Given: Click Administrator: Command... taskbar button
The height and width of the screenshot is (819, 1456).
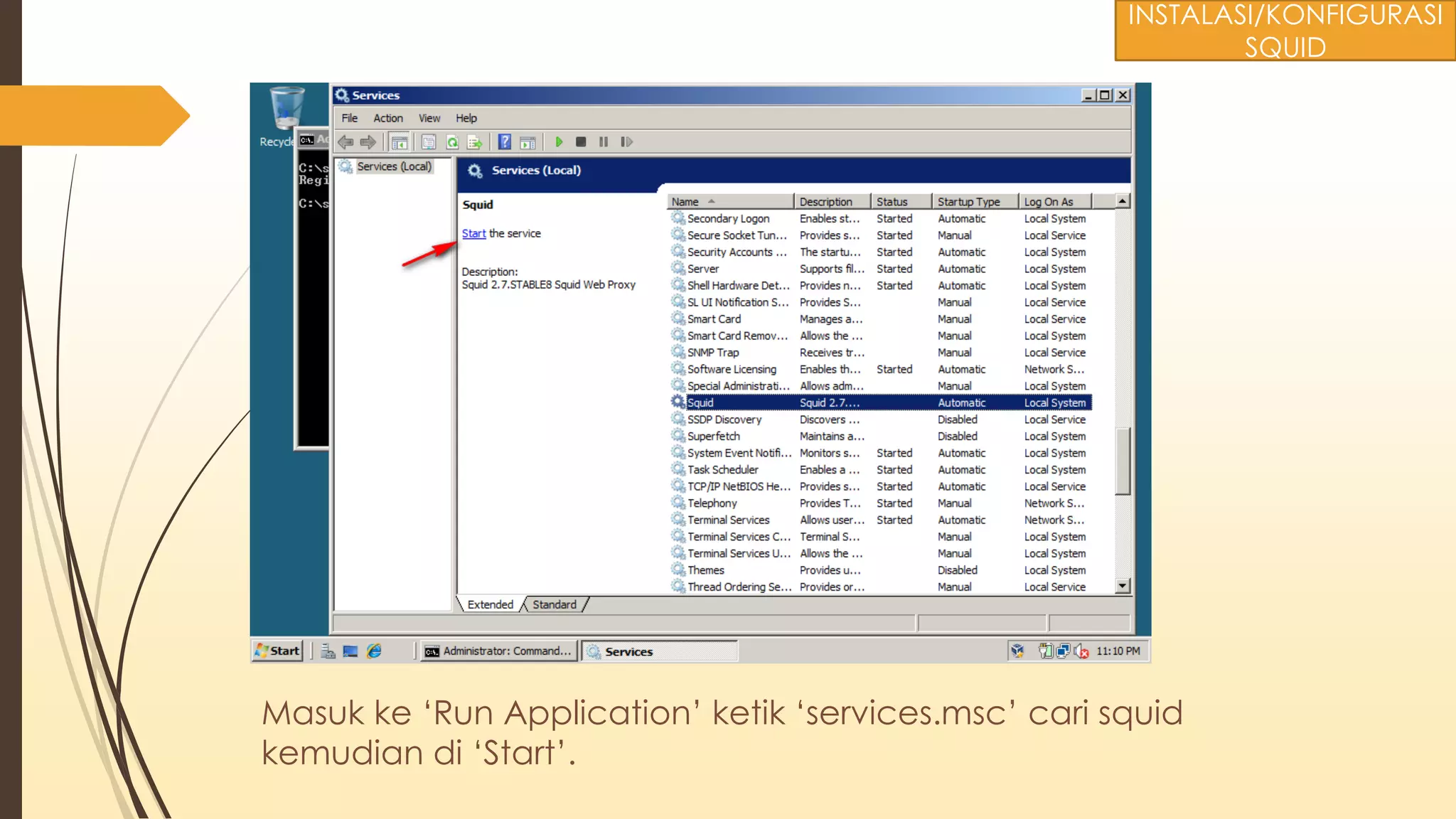Looking at the screenshot, I should [x=498, y=651].
